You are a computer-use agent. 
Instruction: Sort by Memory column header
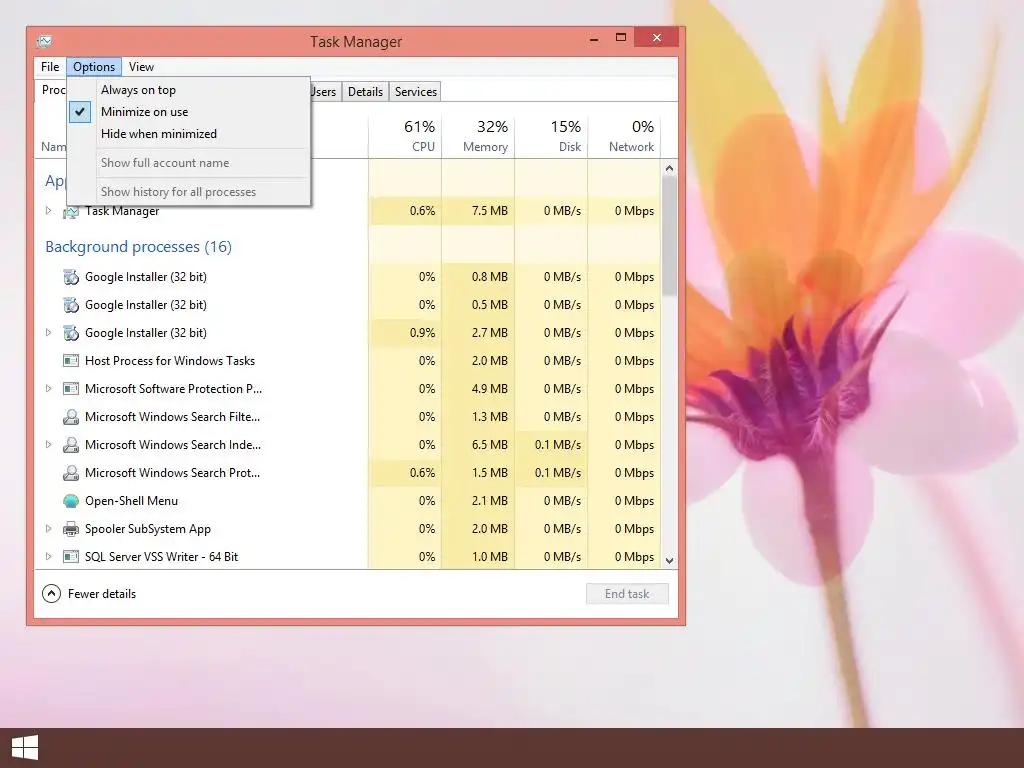[x=478, y=136]
